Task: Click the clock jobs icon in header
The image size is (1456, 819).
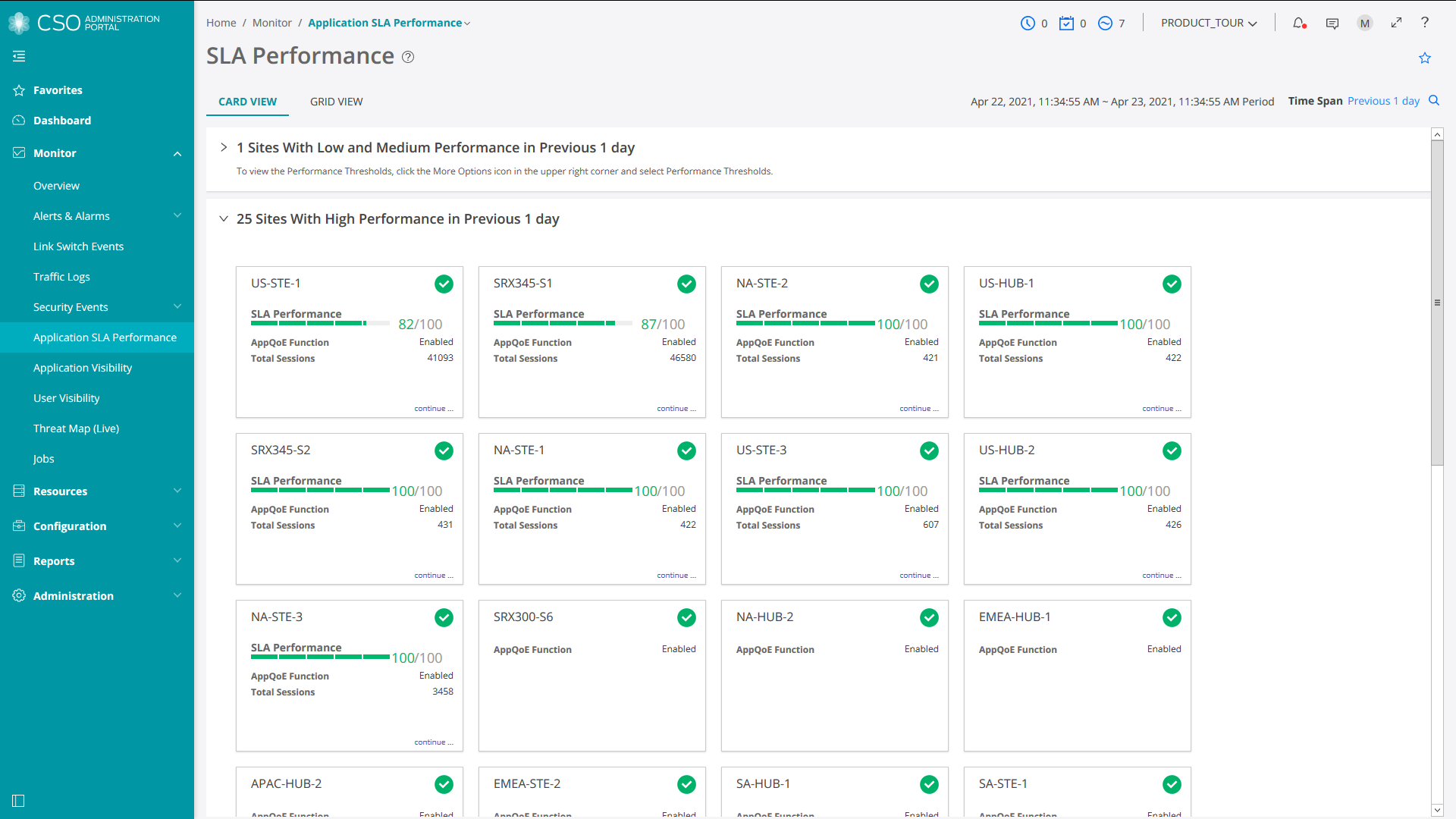Action: pyautogui.click(x=1028, y=24)
